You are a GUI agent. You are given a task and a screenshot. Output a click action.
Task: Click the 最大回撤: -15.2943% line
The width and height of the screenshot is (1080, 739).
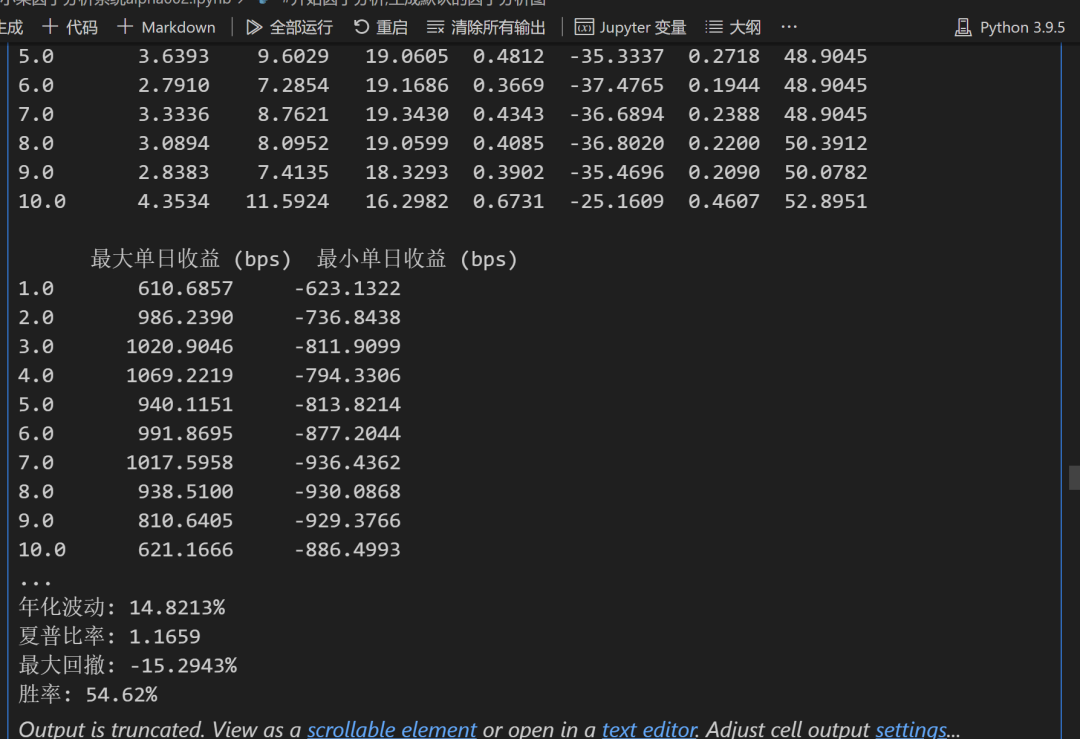pos(127,665)
